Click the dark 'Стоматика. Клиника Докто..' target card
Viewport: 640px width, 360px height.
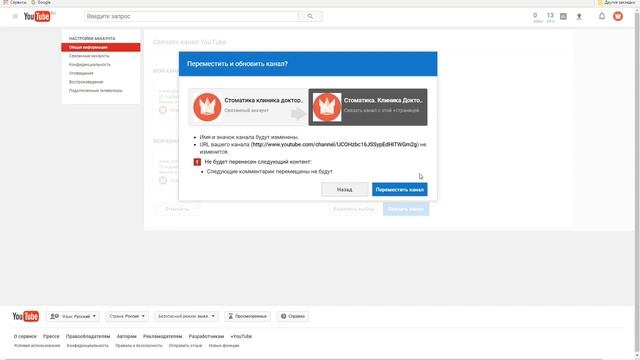click(x=368, y=107)
